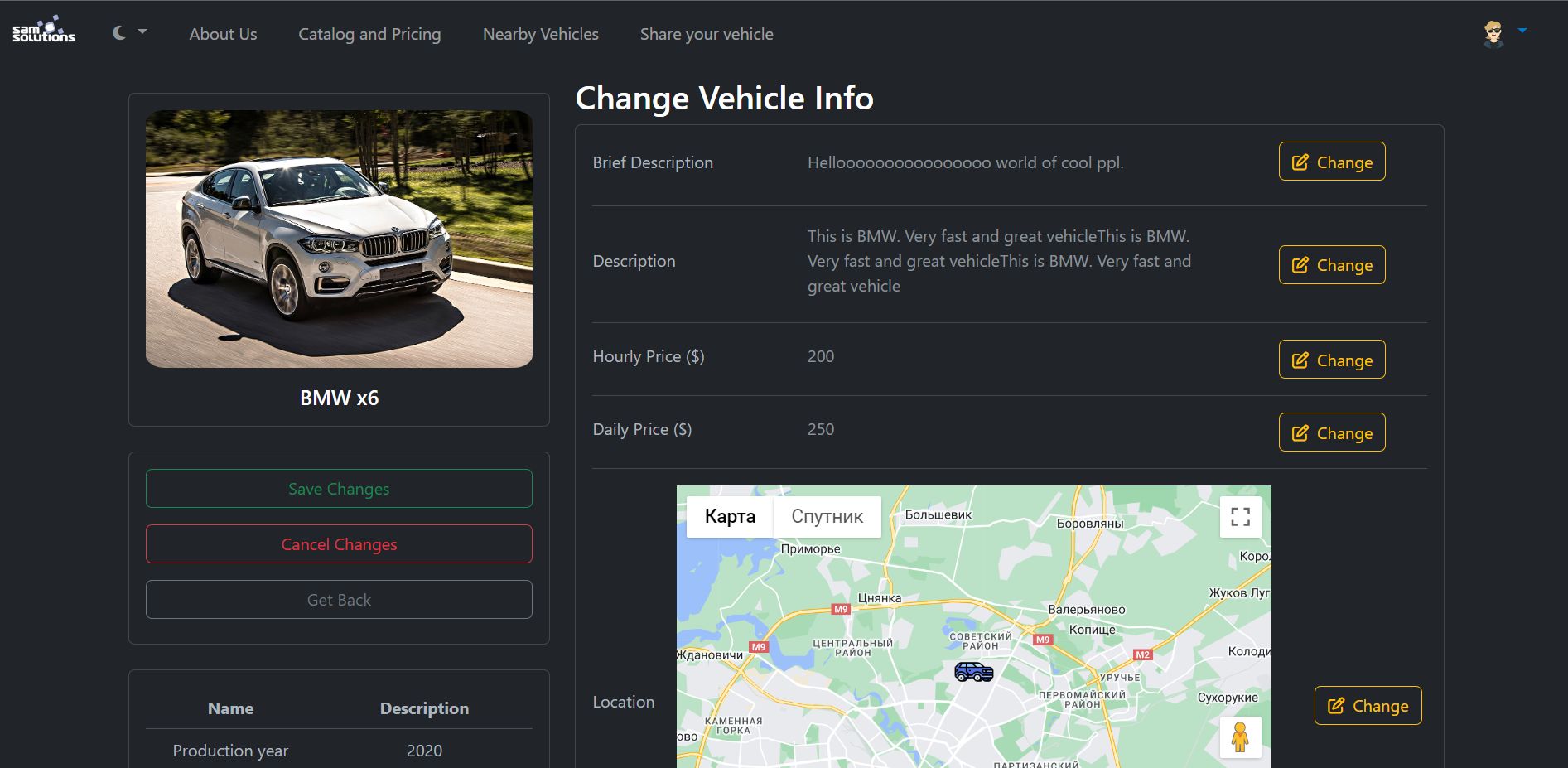The width and height of the screenshot is (1568, 768).
Task: Expand the theme selector dropdown arrow
Action: pos(142,31)
